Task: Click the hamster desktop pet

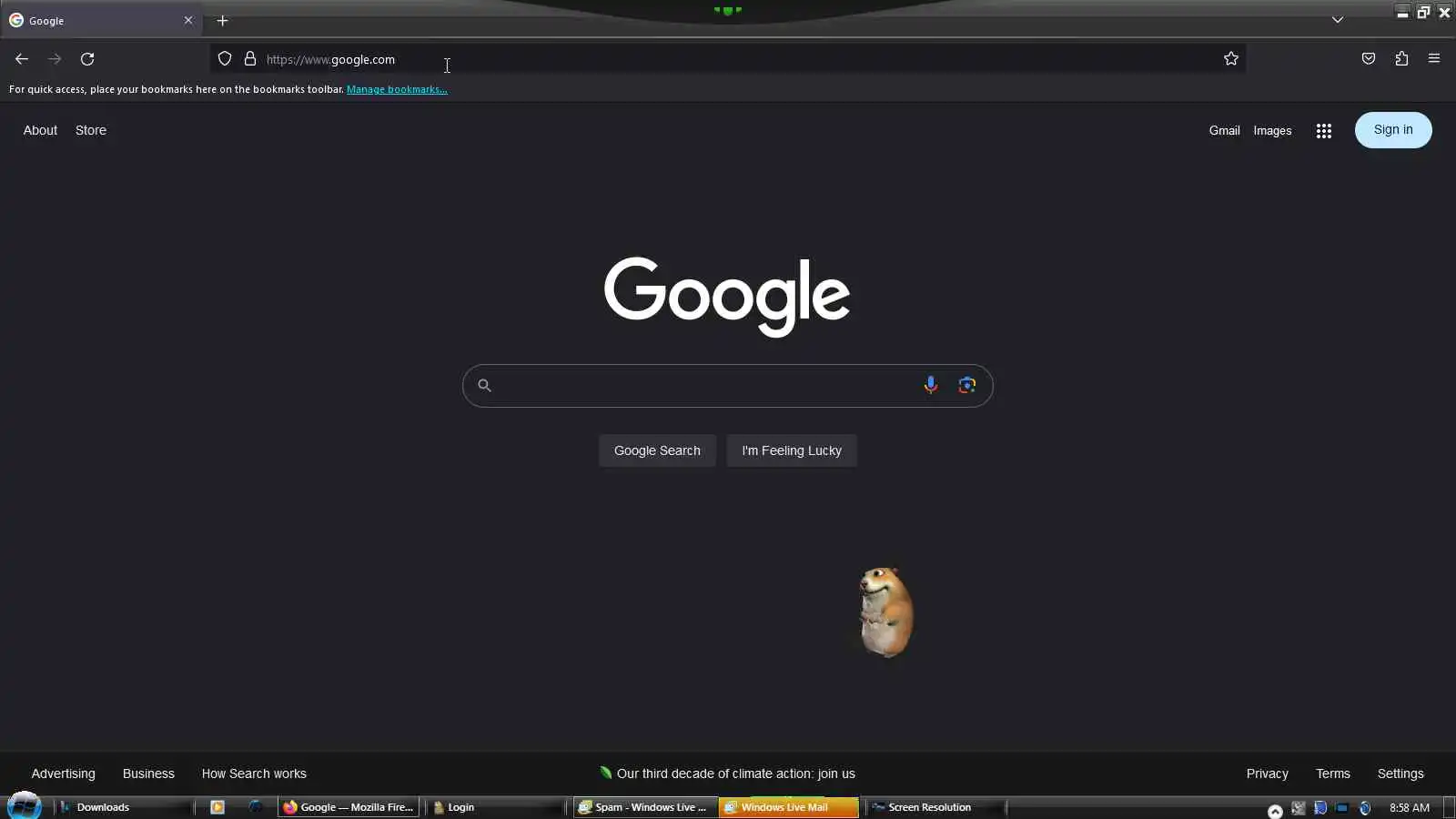Action: [x=885, y=612]
